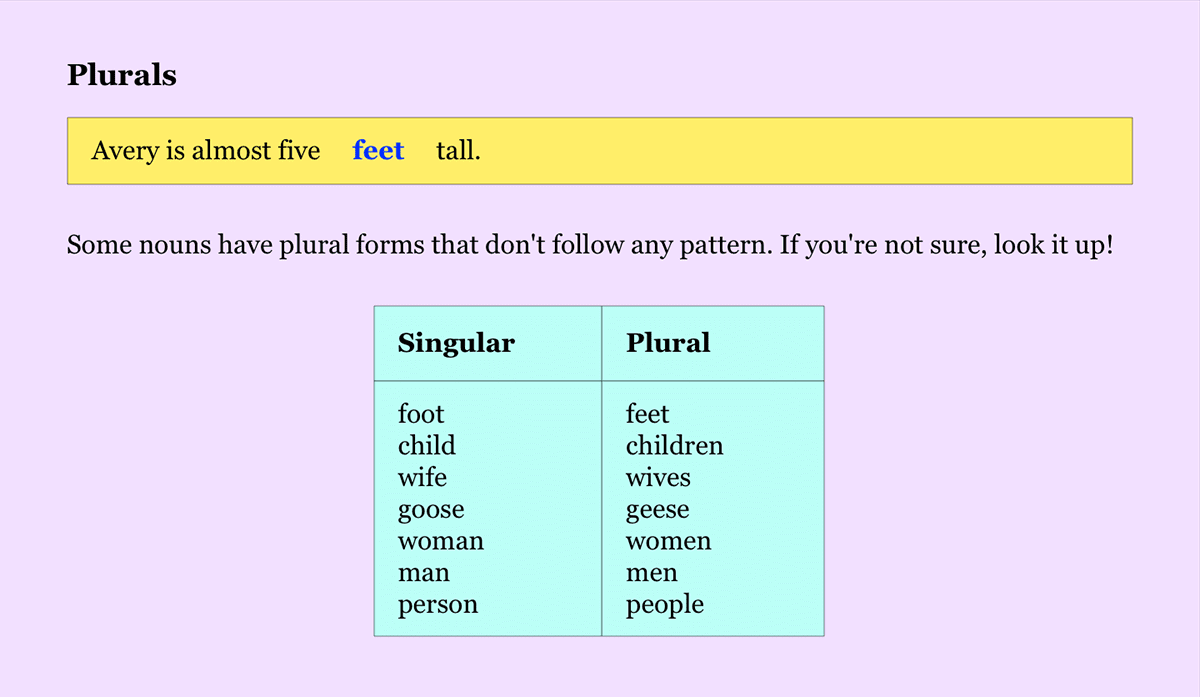This screenshot has width=1200, height=697.
Task: Click the word "person" in the table
Action: (438, 605)
